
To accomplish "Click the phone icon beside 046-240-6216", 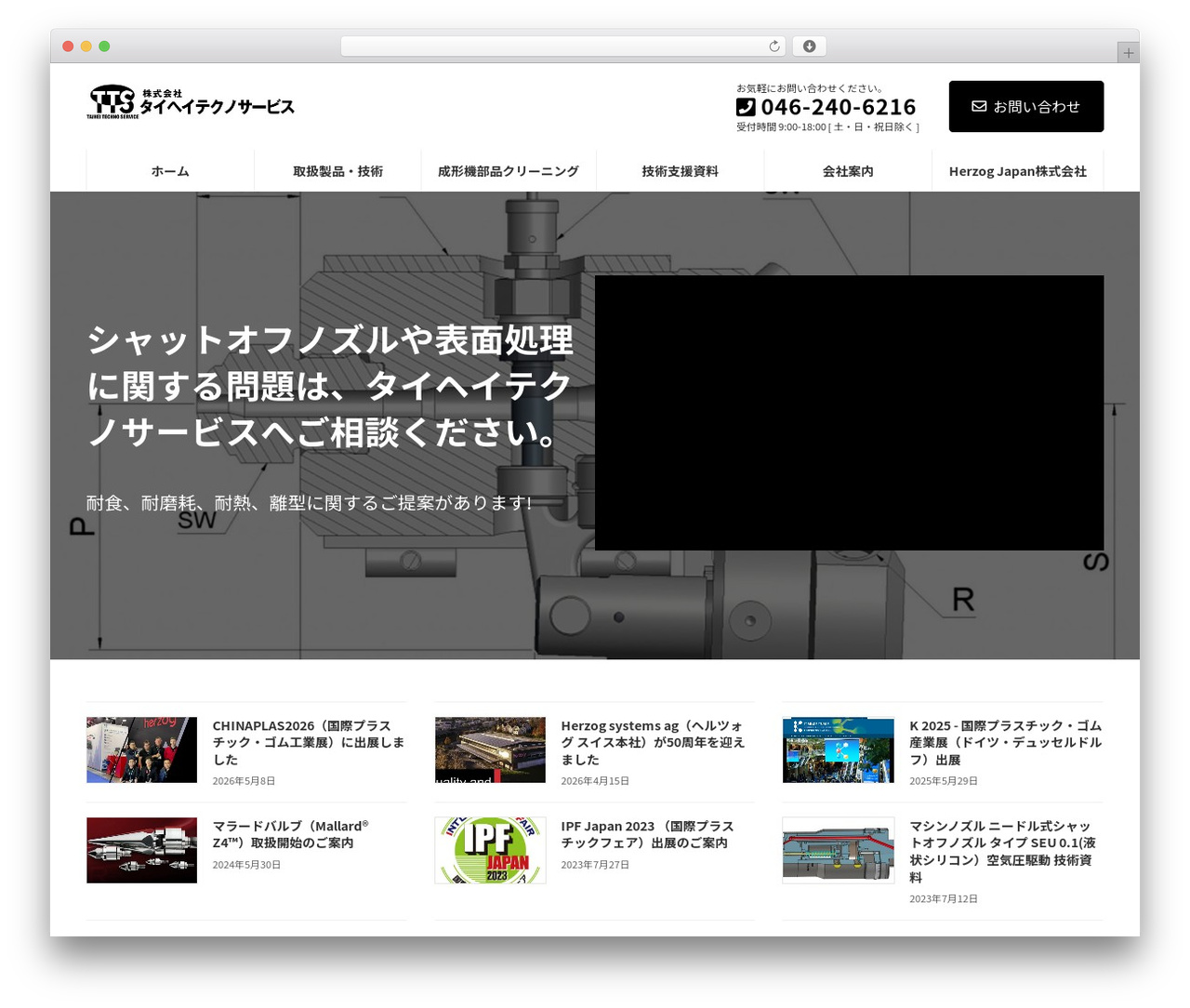I will pos(746,107).
